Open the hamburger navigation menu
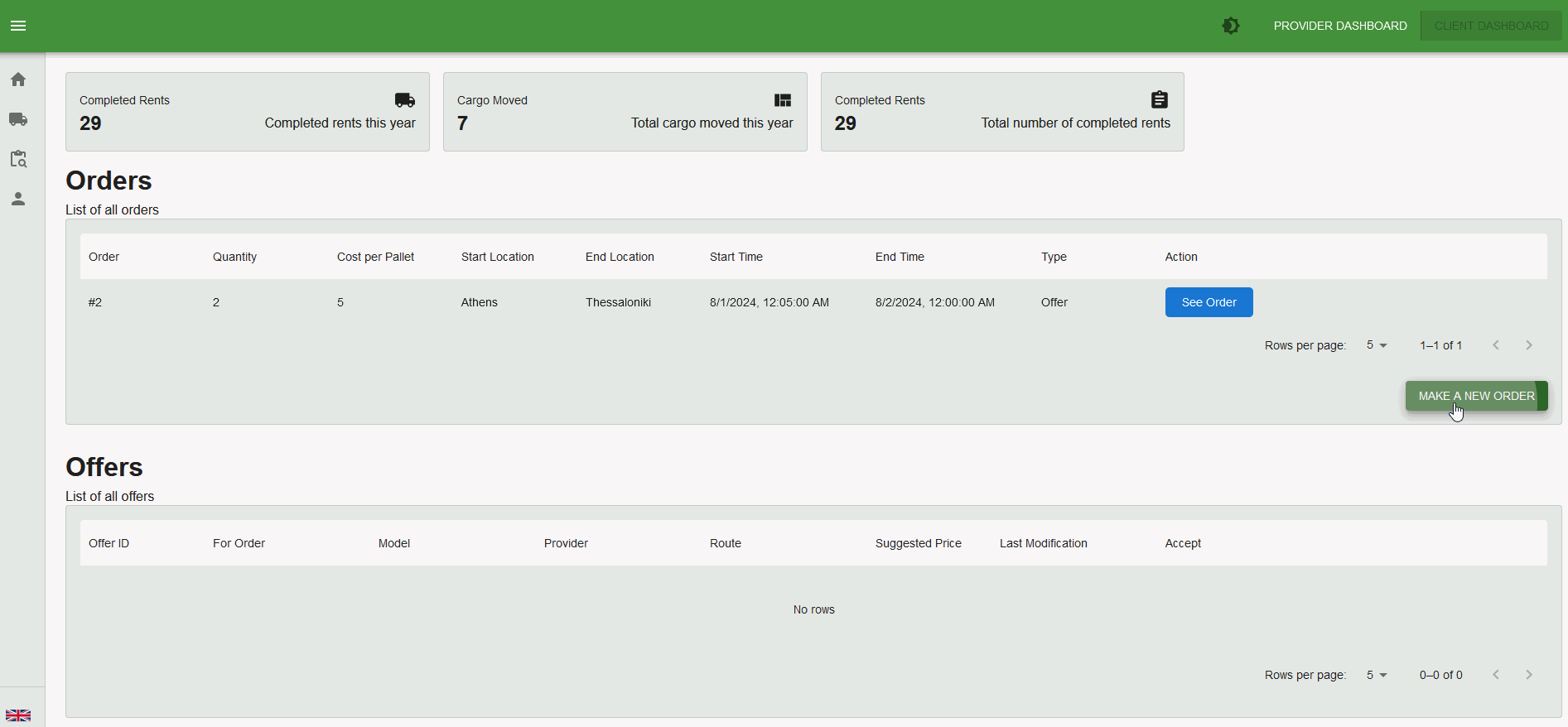1568x727 pixels. pos(18,26)
